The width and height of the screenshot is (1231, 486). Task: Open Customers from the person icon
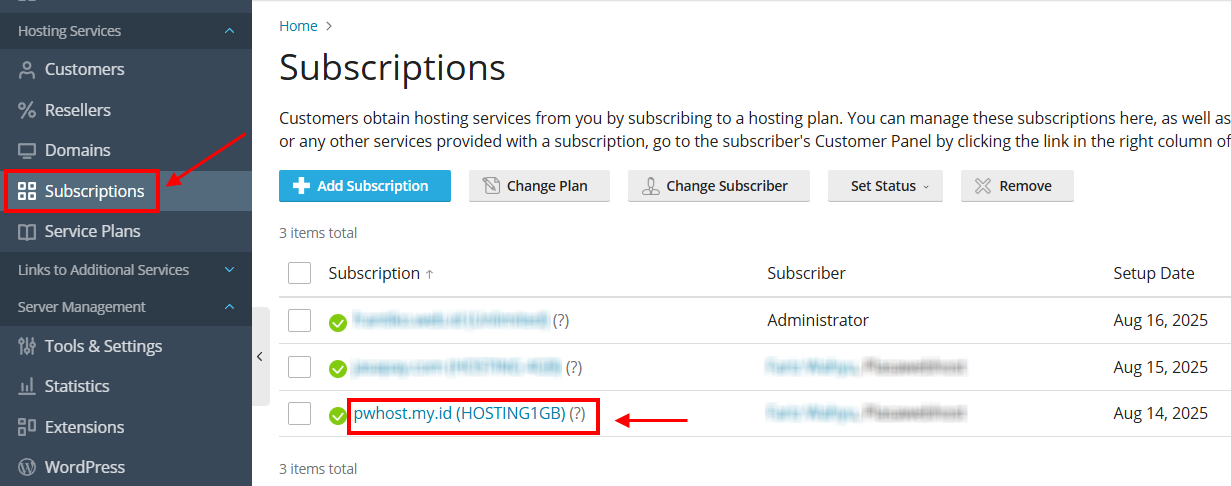pos(27,70)
